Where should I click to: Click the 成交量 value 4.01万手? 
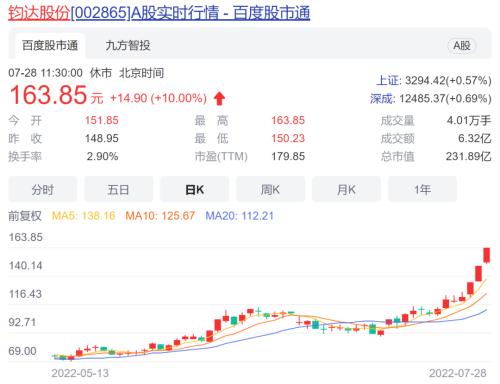[x=469, y=120]
